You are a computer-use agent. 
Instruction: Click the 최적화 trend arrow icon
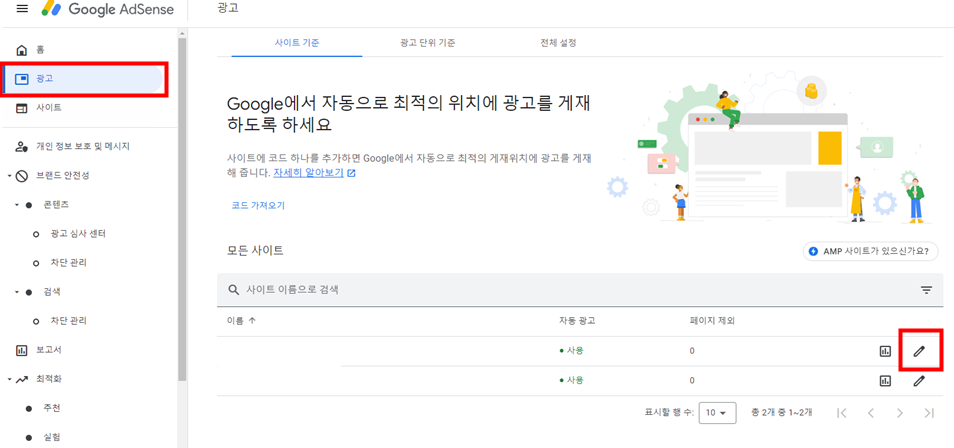(22, 379)
